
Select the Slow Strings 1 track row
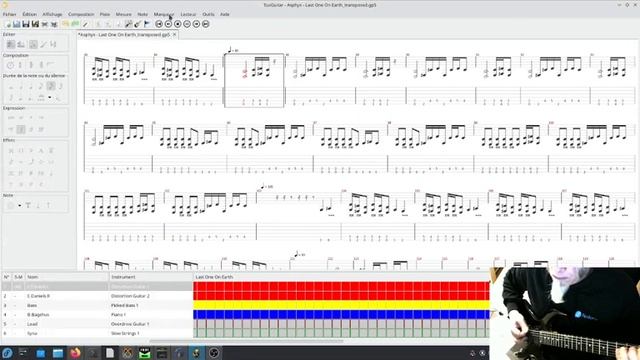click(x=97, y=333)
